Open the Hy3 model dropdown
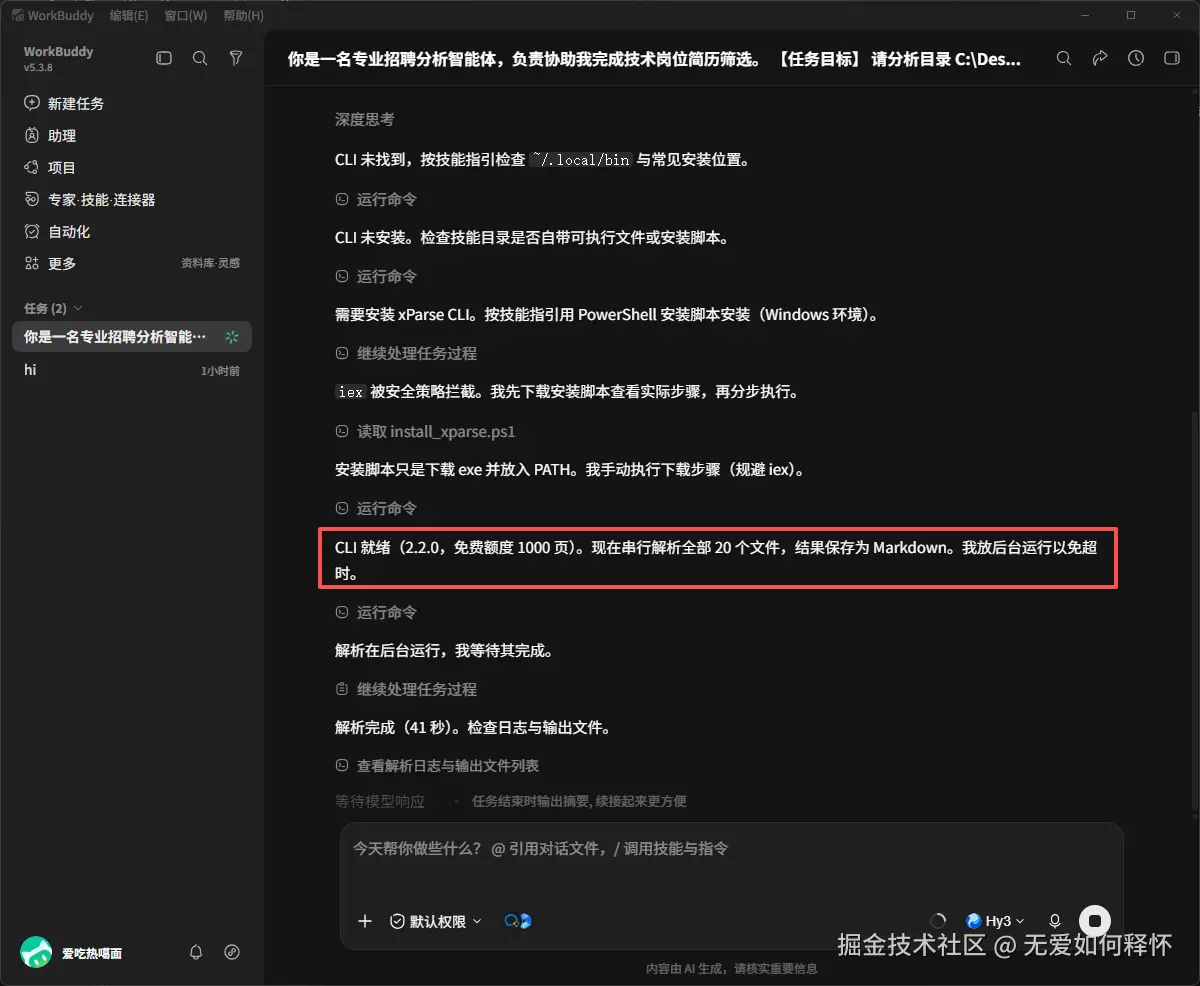 pos(995,921)
